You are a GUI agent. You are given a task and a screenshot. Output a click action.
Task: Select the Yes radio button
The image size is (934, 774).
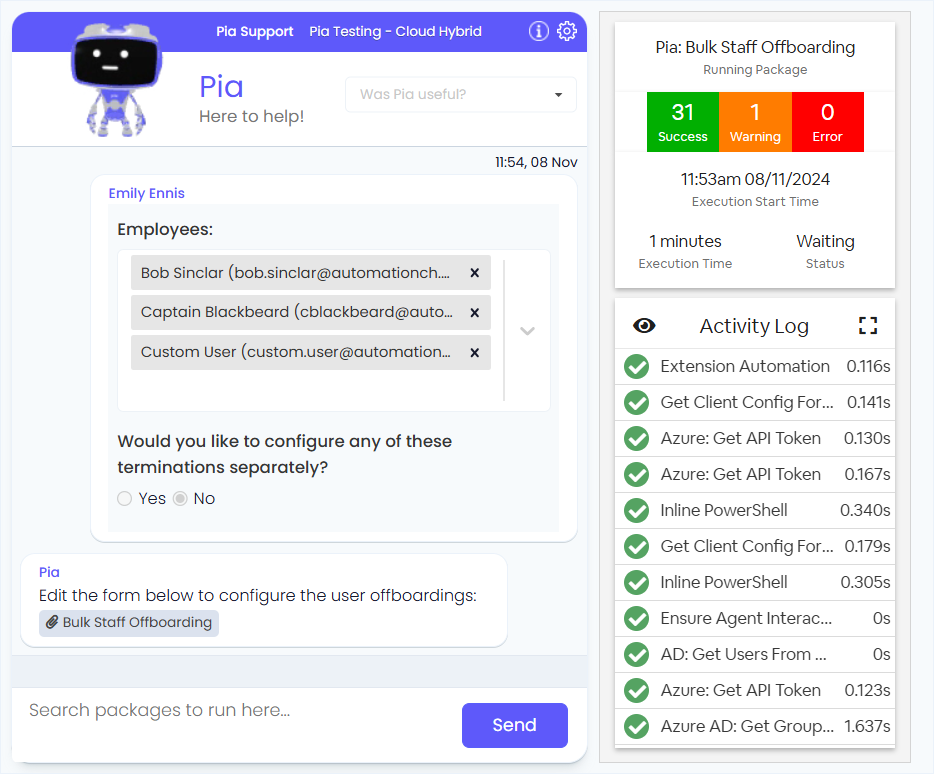pyautogui.click(x=124, y=499)
